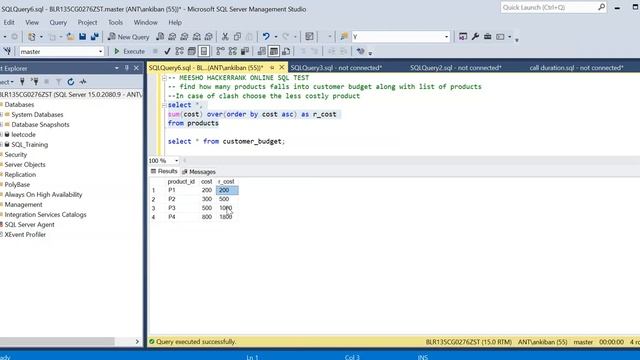The height and width of the screenshot is (360, 640).
Task: Open the master database dropdown
Action: click(x=100, y=52)
